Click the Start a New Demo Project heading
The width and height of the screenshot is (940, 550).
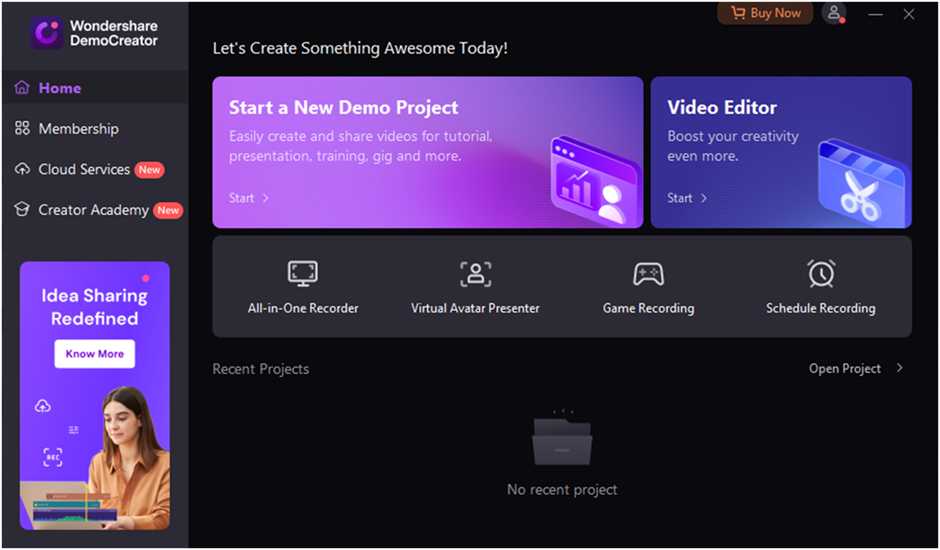[x=344, y=107]
